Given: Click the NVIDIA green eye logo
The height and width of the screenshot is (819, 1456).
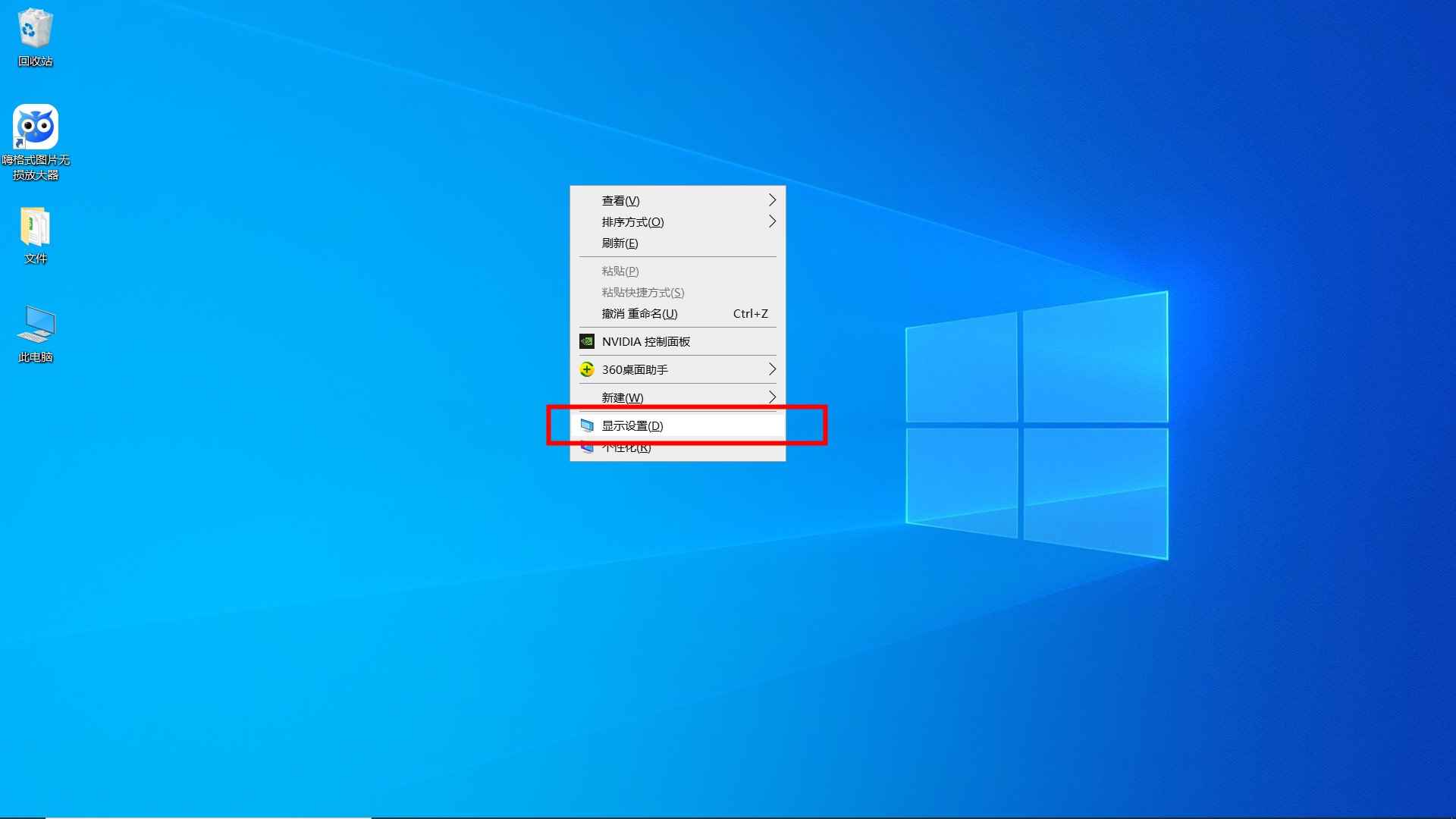Looking at the screenshot, I should tap(588, 341).
